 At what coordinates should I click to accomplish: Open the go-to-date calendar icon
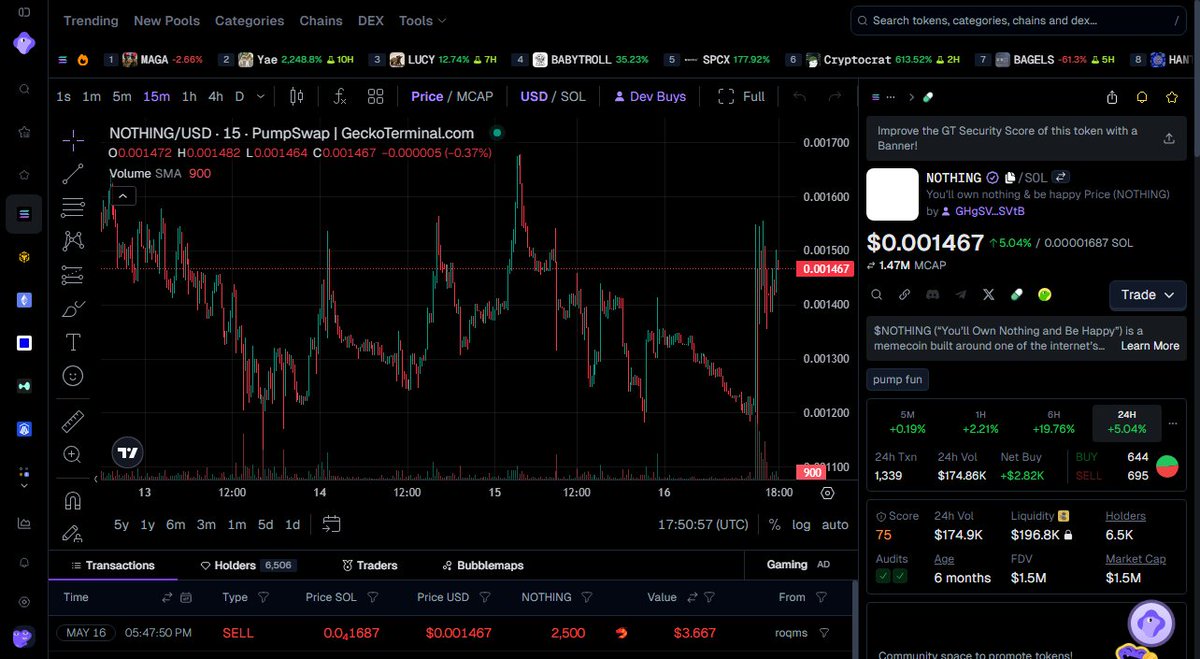click(x=332, y=524)
